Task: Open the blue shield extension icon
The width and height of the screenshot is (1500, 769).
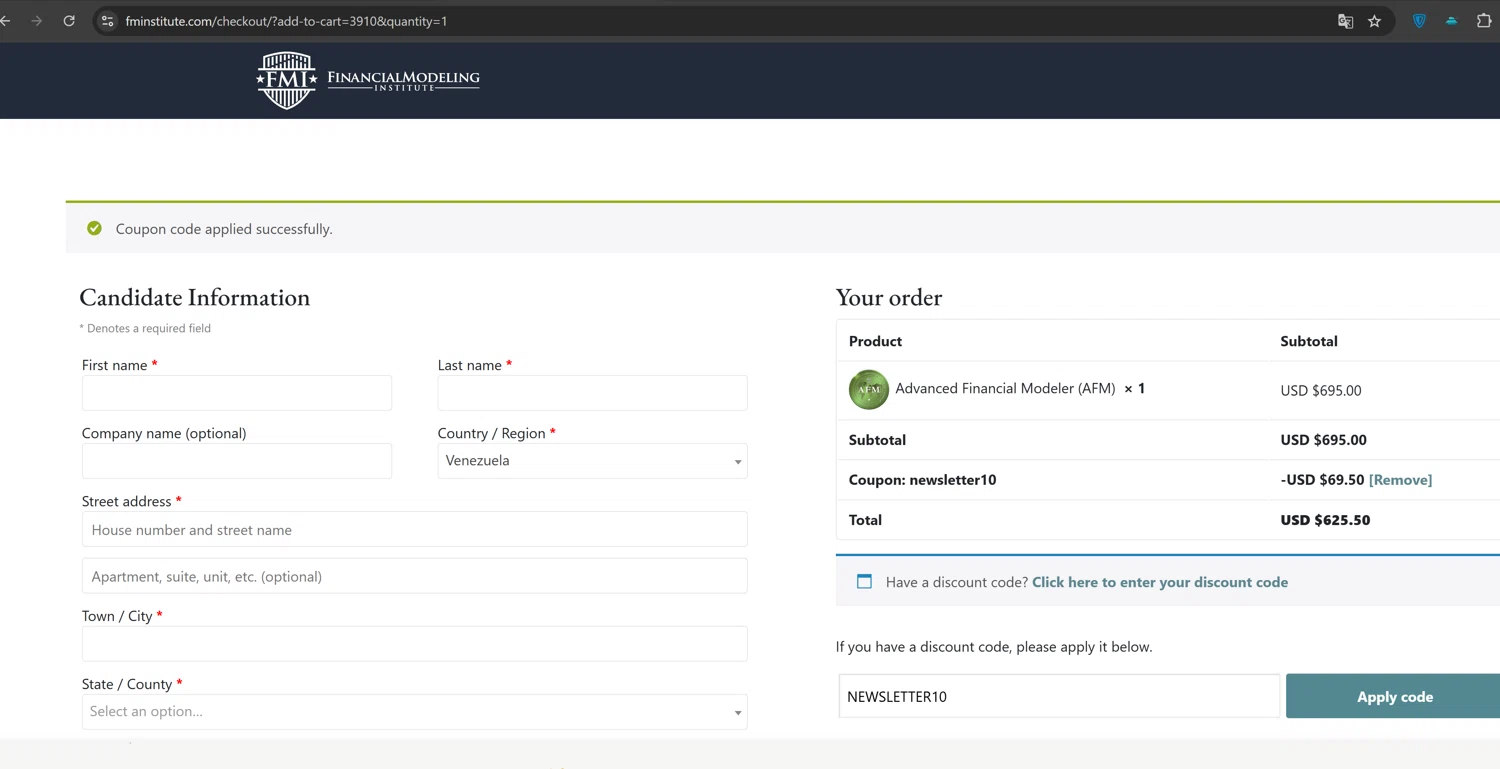Action: [1419, 21]
